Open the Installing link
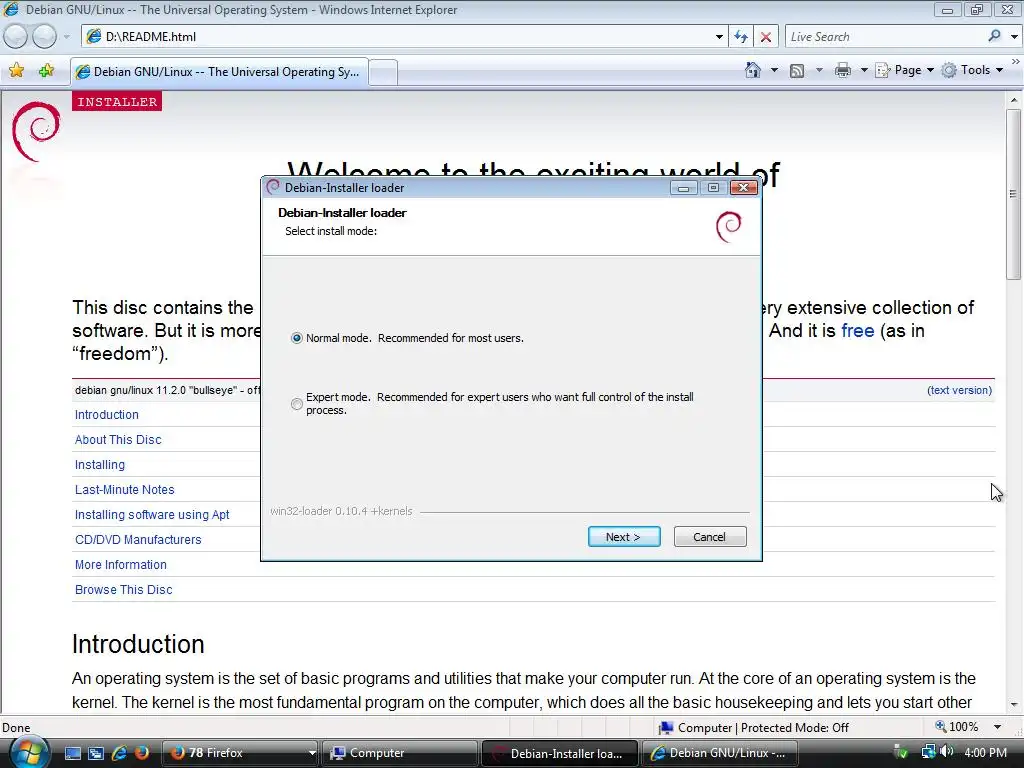Viewport: 1024px width, 768px height. click(100, 464)
